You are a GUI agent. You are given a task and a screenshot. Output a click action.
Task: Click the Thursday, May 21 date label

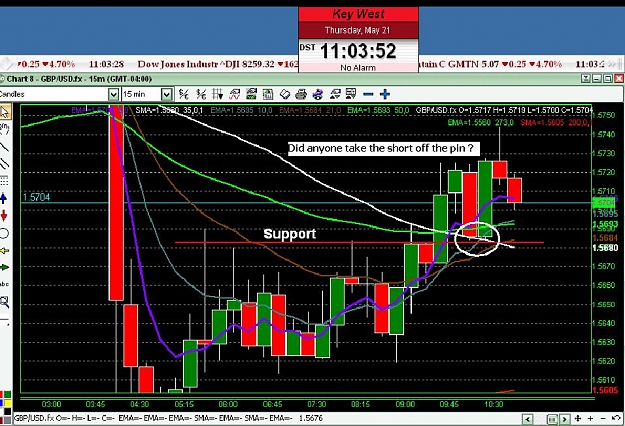(x=357, y=30)
